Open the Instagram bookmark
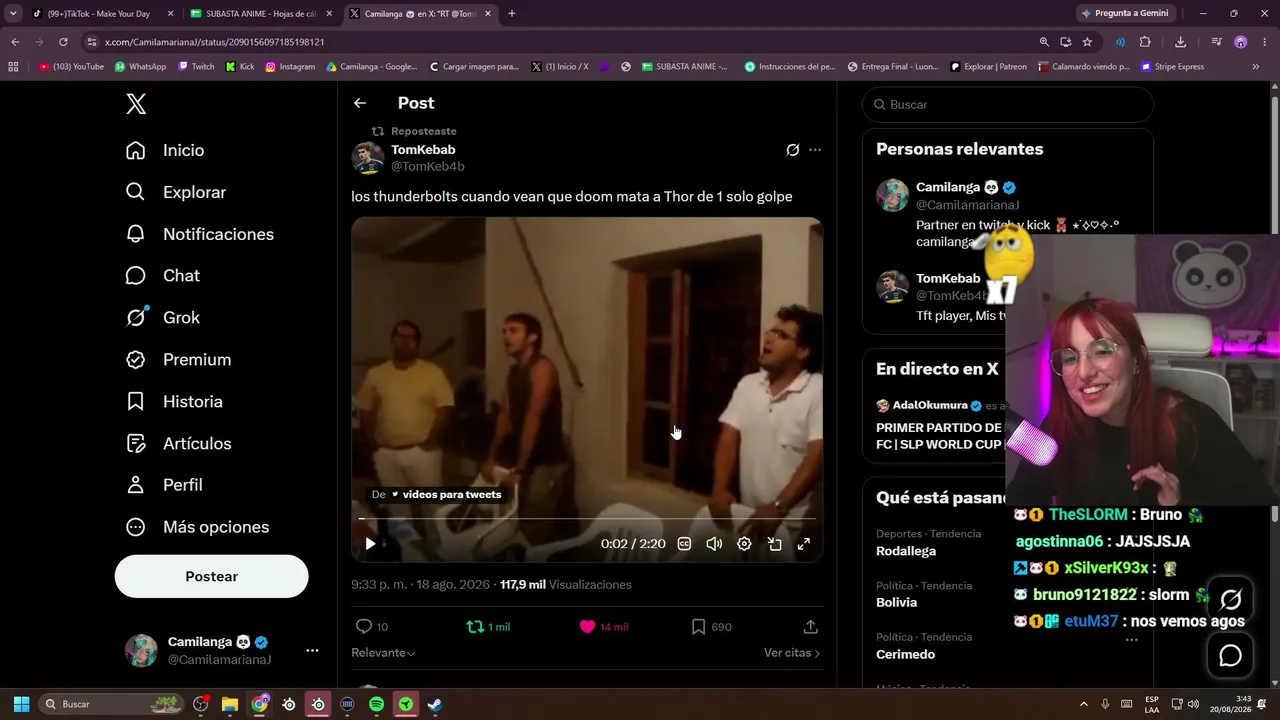The height and width of the screenshot is (720, 1280). coord(290,67)
